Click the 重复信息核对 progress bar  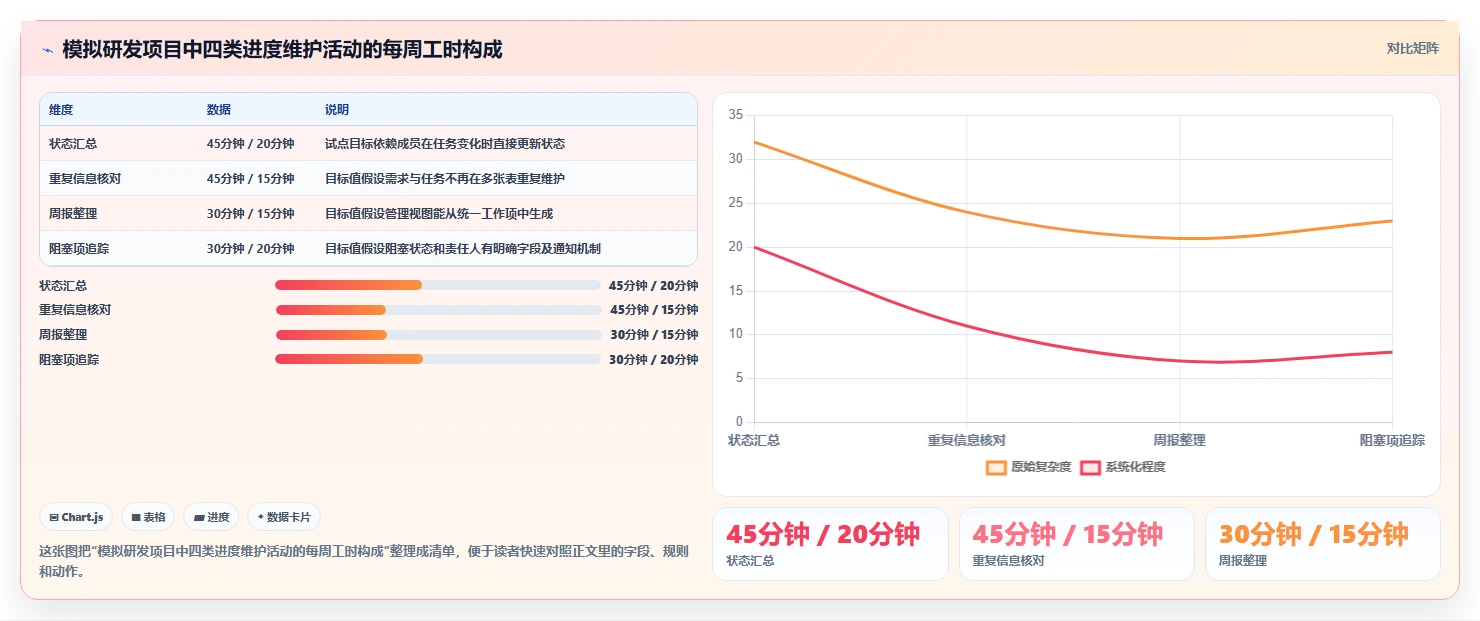pos(438,310)
